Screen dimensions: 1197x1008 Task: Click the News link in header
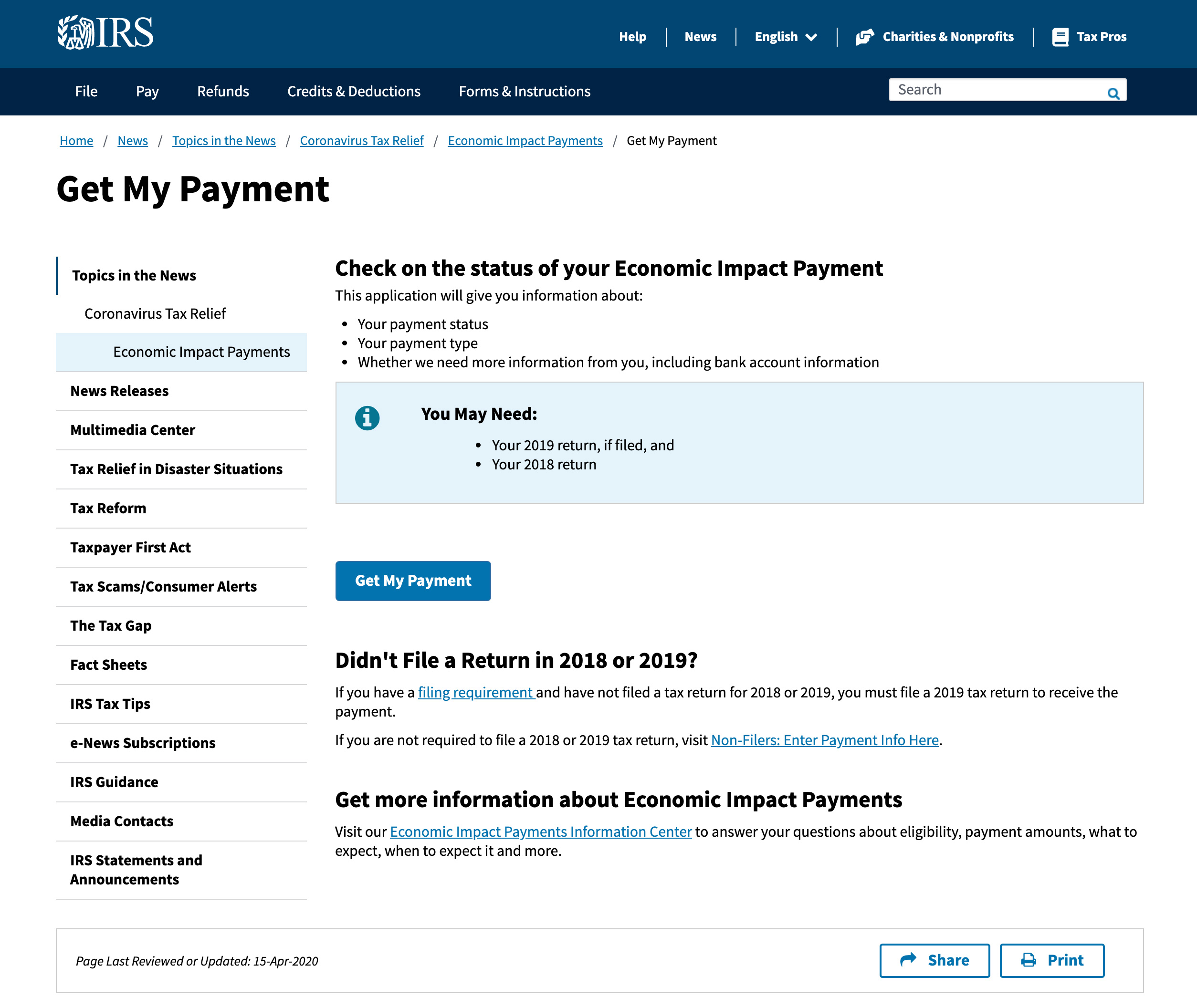click(700, 37)
